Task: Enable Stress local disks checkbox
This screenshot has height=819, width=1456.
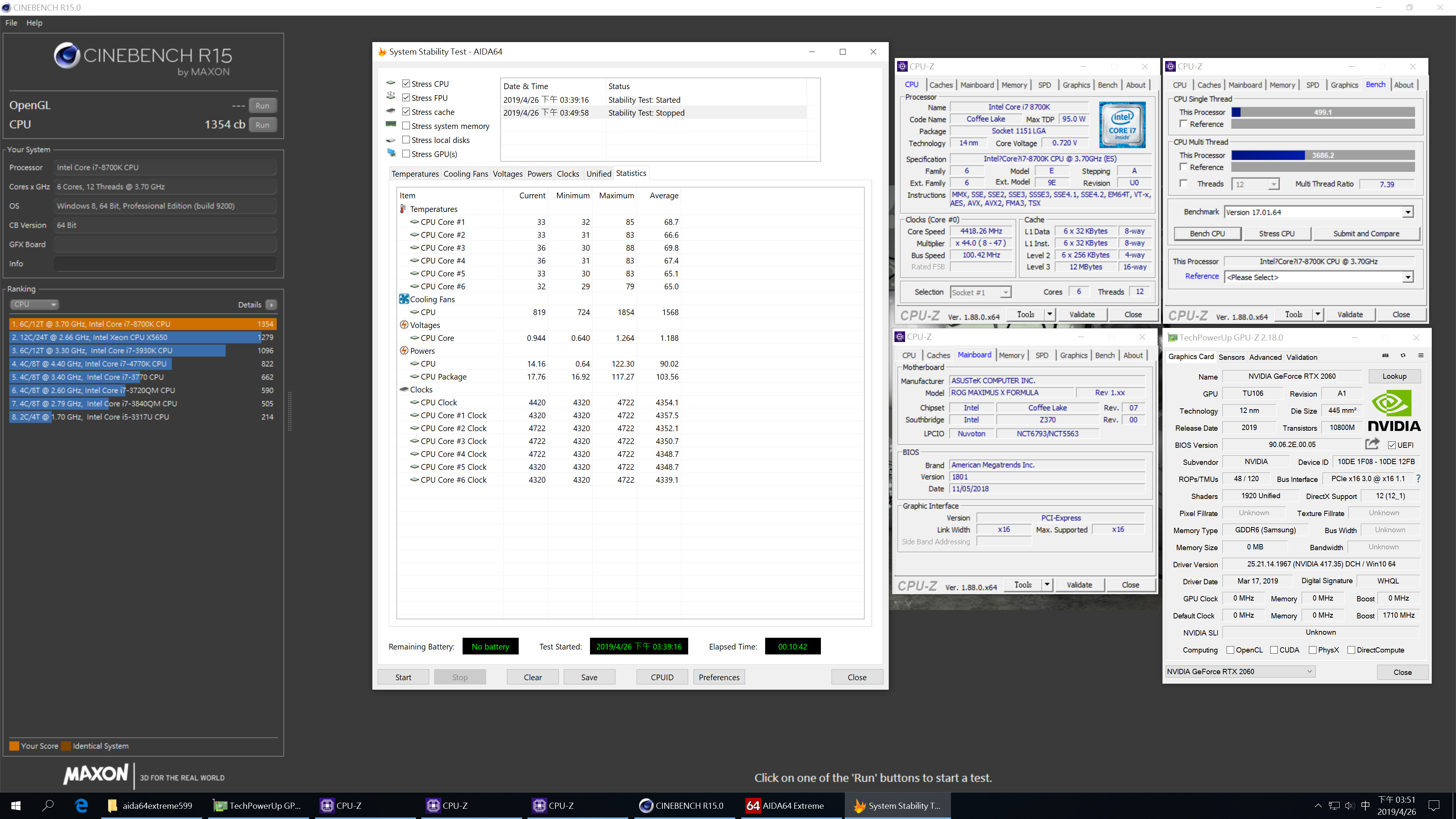Action: click(x=406, y=140)
